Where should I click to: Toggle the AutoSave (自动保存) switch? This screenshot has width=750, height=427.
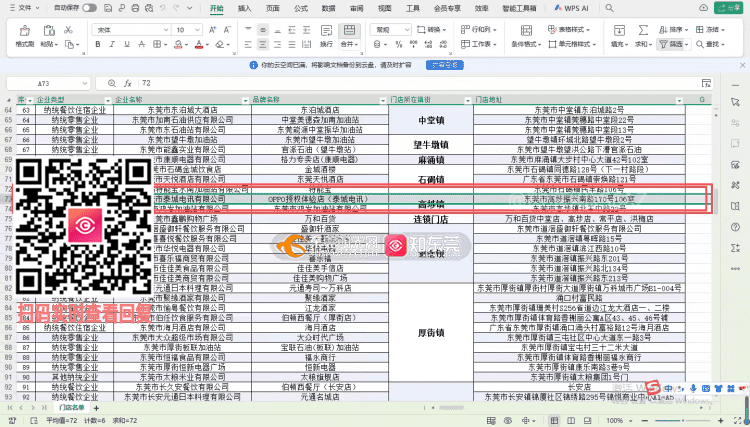(89, 7)
